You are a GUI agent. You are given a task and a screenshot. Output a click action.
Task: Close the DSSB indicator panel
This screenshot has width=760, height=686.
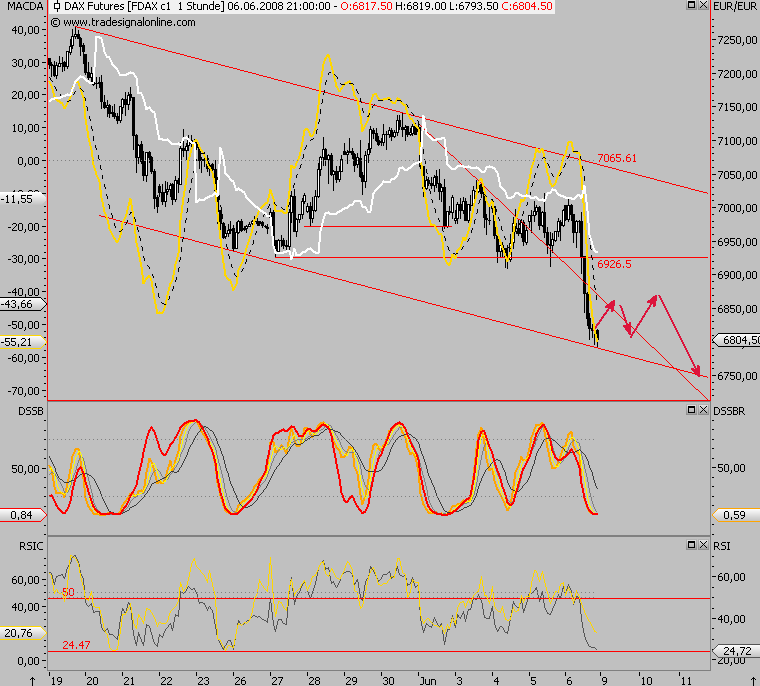point(703,410)
